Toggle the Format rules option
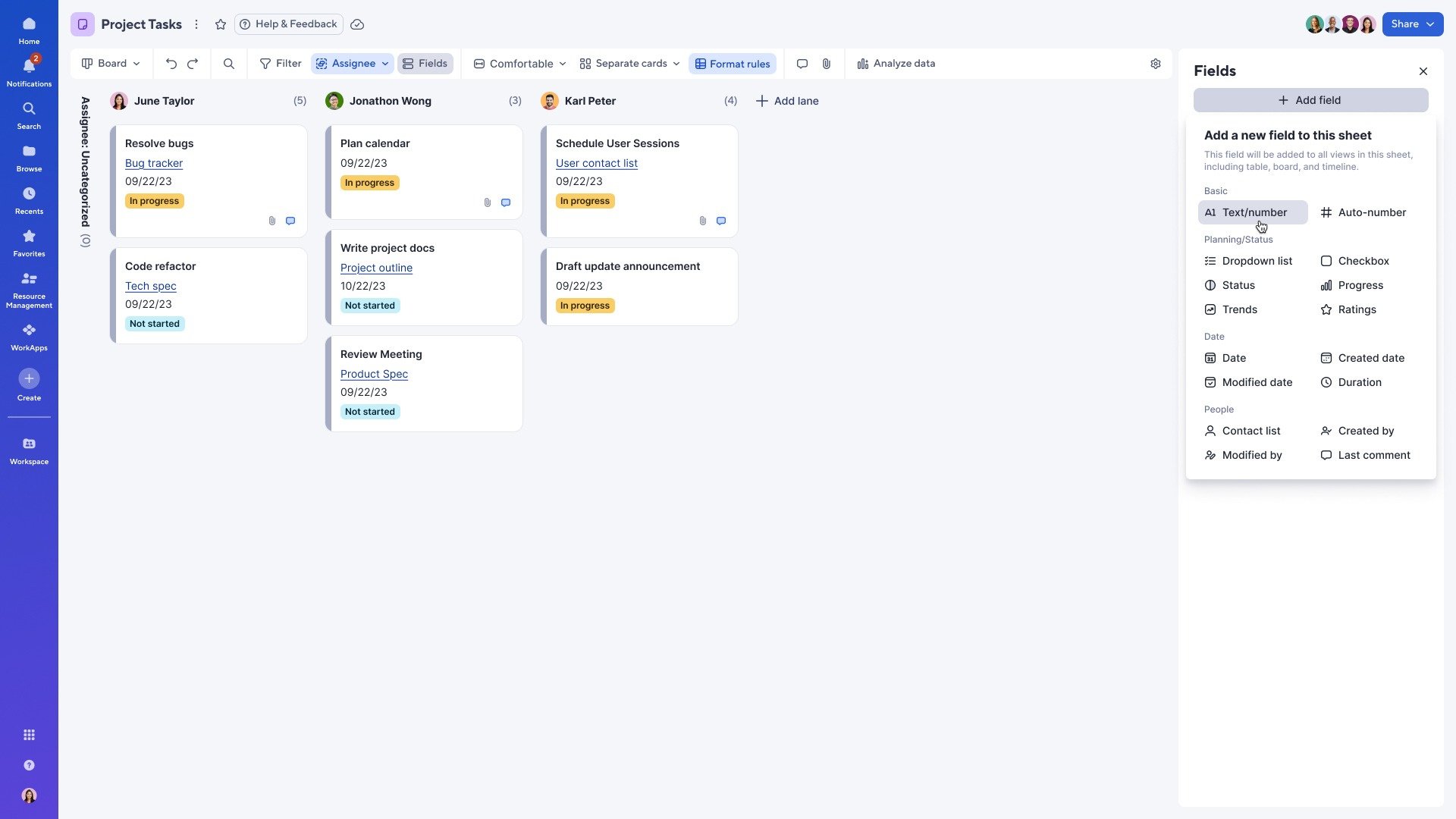Viewport: 1456px width, 819px height. (733, 64)
